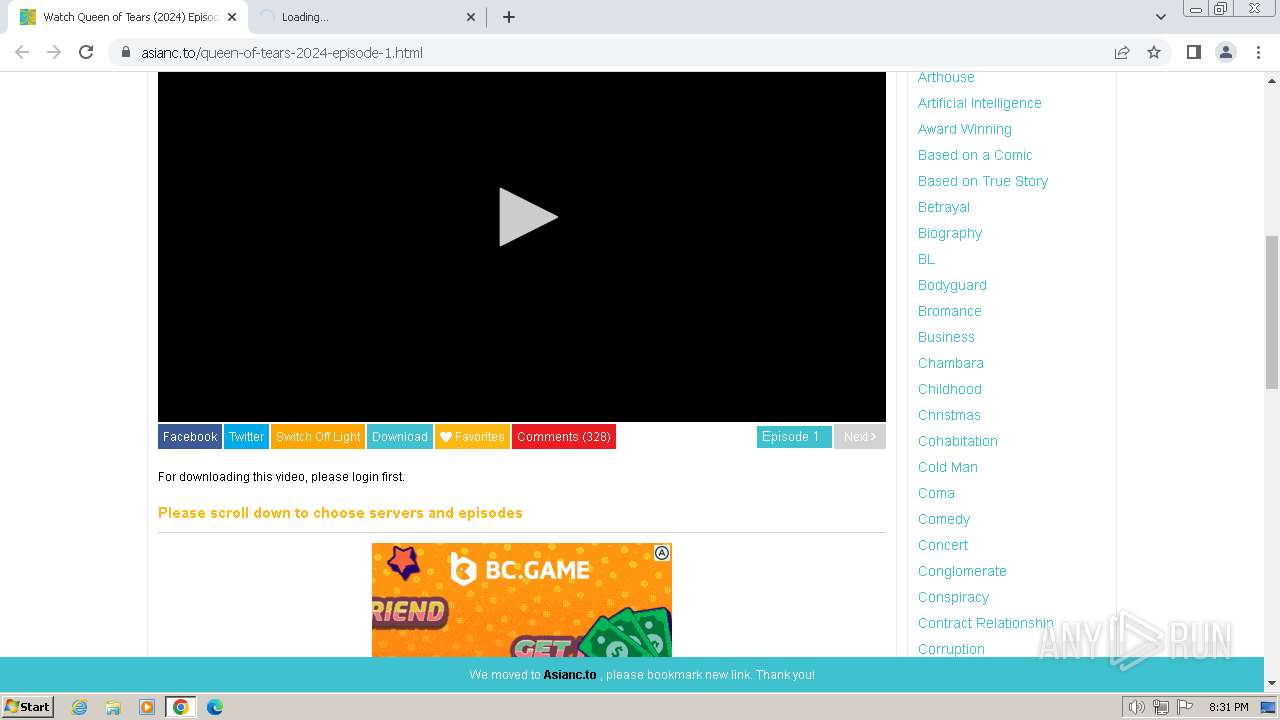
Task: Close the Loading tab
Action: 472,17
